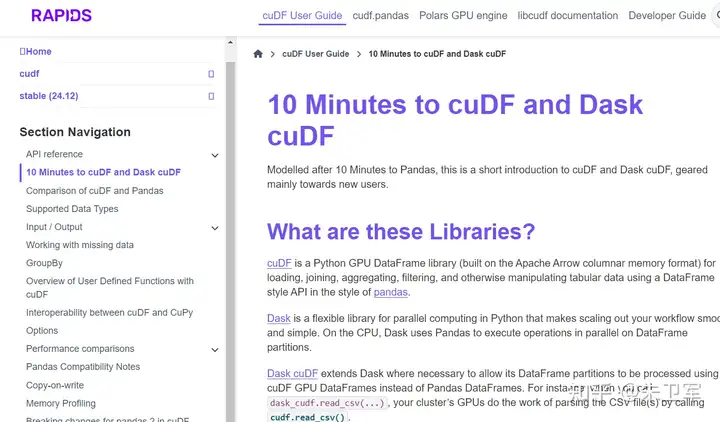
Task: Open API reference page
Action: (x=54, y=154)
